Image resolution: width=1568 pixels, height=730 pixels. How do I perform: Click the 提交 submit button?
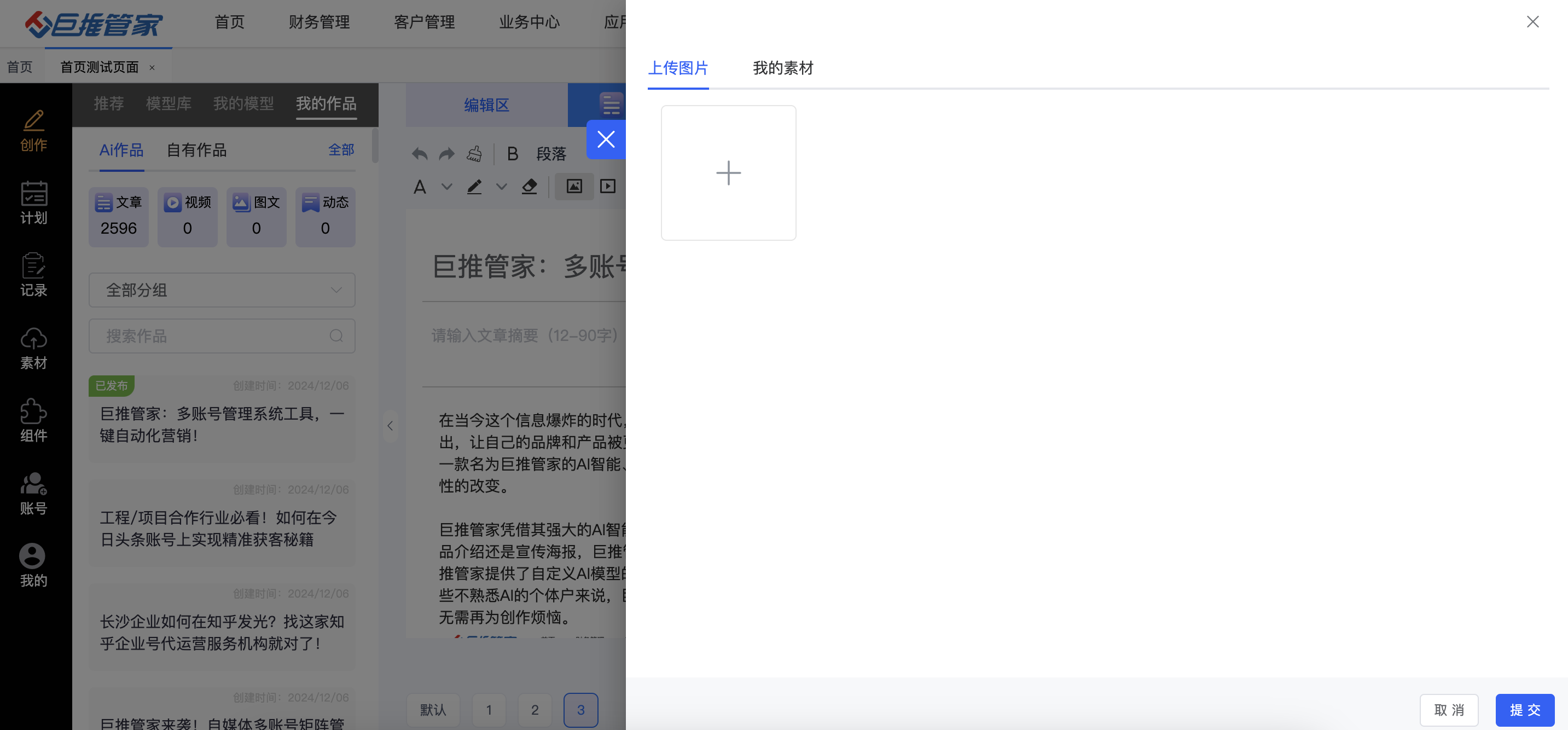[x=1524, y=709]
